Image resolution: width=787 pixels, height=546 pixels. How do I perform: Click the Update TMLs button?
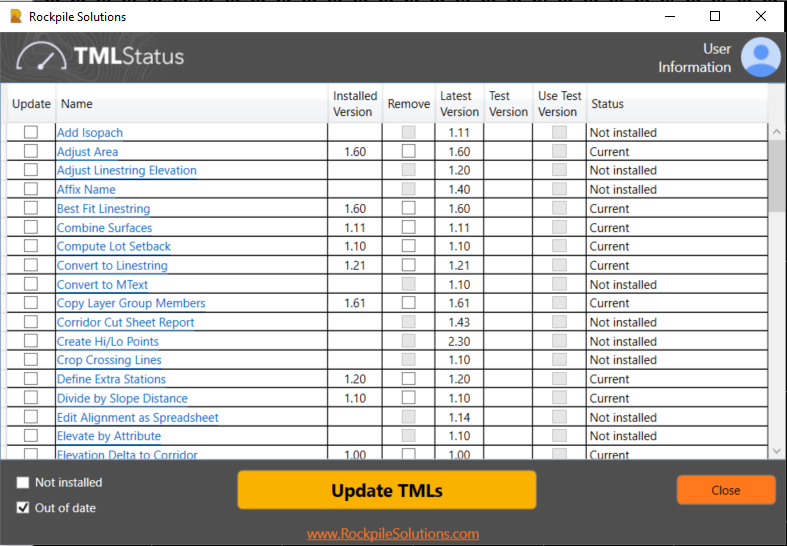coord(387,490)
